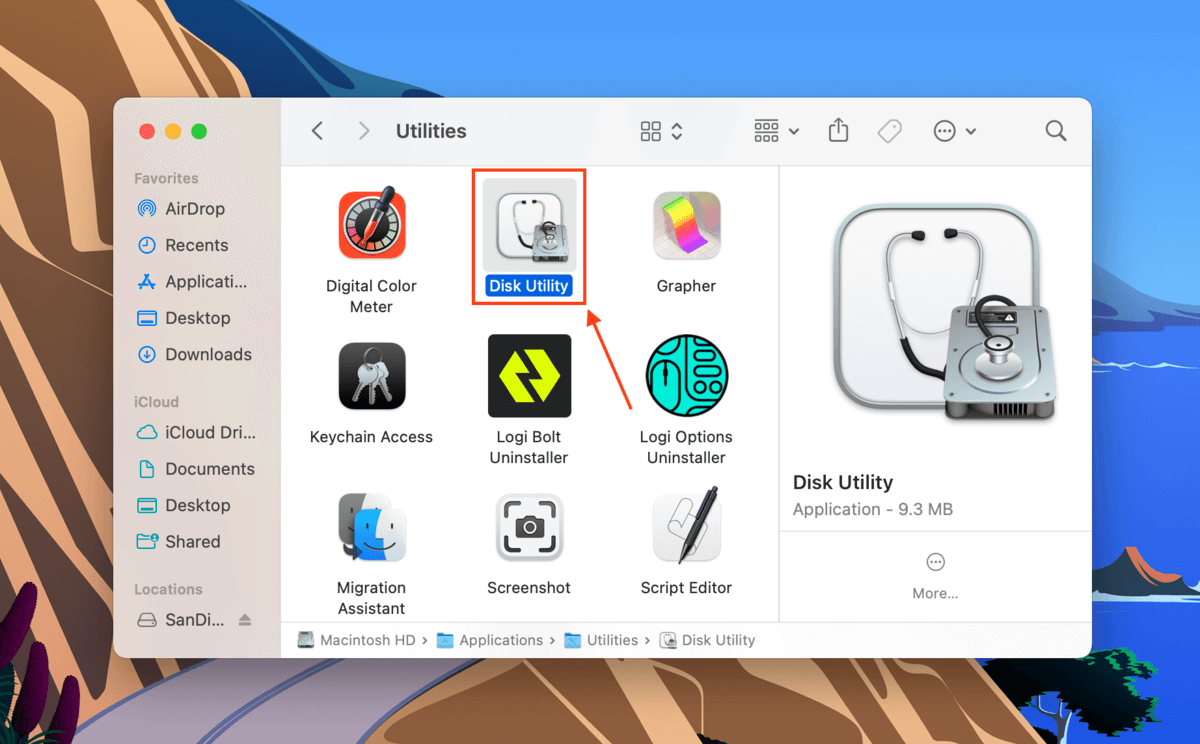
Task: Minimize the window with yellow button
Action: point(173,131)
